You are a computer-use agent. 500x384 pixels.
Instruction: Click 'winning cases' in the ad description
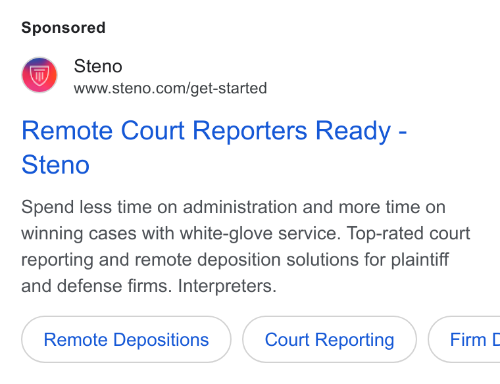tap(79, 233)
